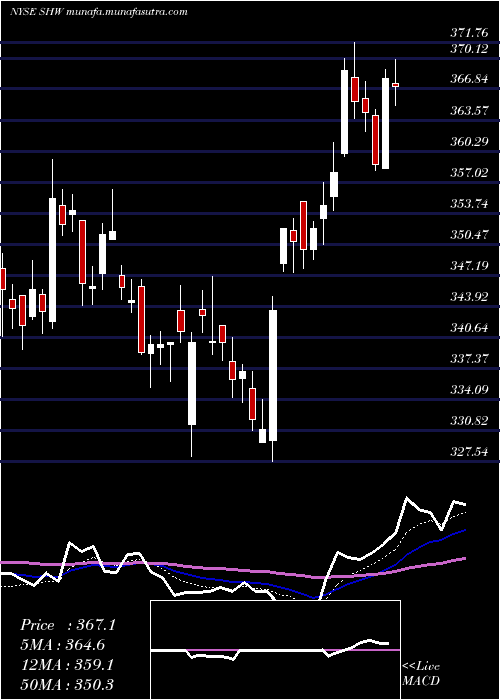Select the 340.64 price level label
This screenshot has height=700, width=500.
click(471, 328)
